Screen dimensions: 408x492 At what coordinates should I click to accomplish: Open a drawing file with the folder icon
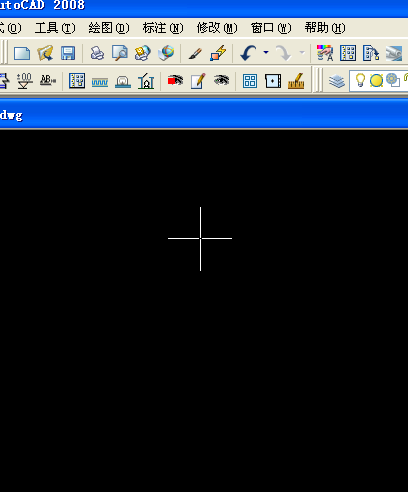(x=45, y=53)
